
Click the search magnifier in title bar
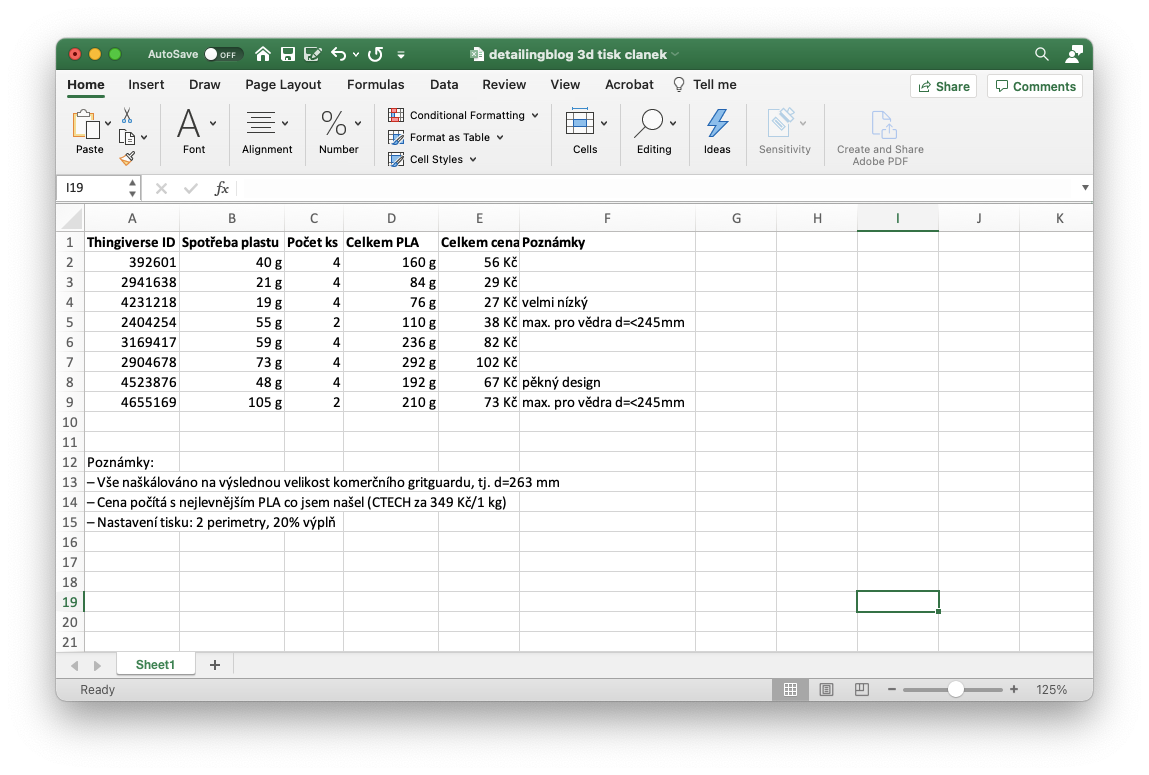[1042, 54]
